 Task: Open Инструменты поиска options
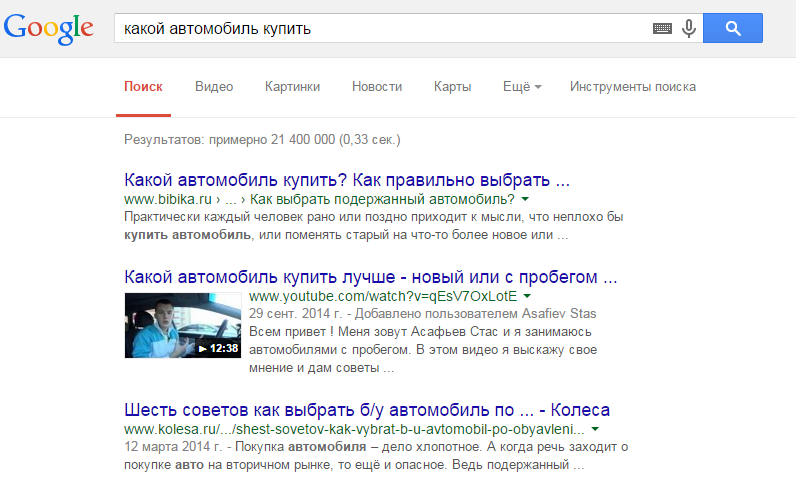click(633, 87)
